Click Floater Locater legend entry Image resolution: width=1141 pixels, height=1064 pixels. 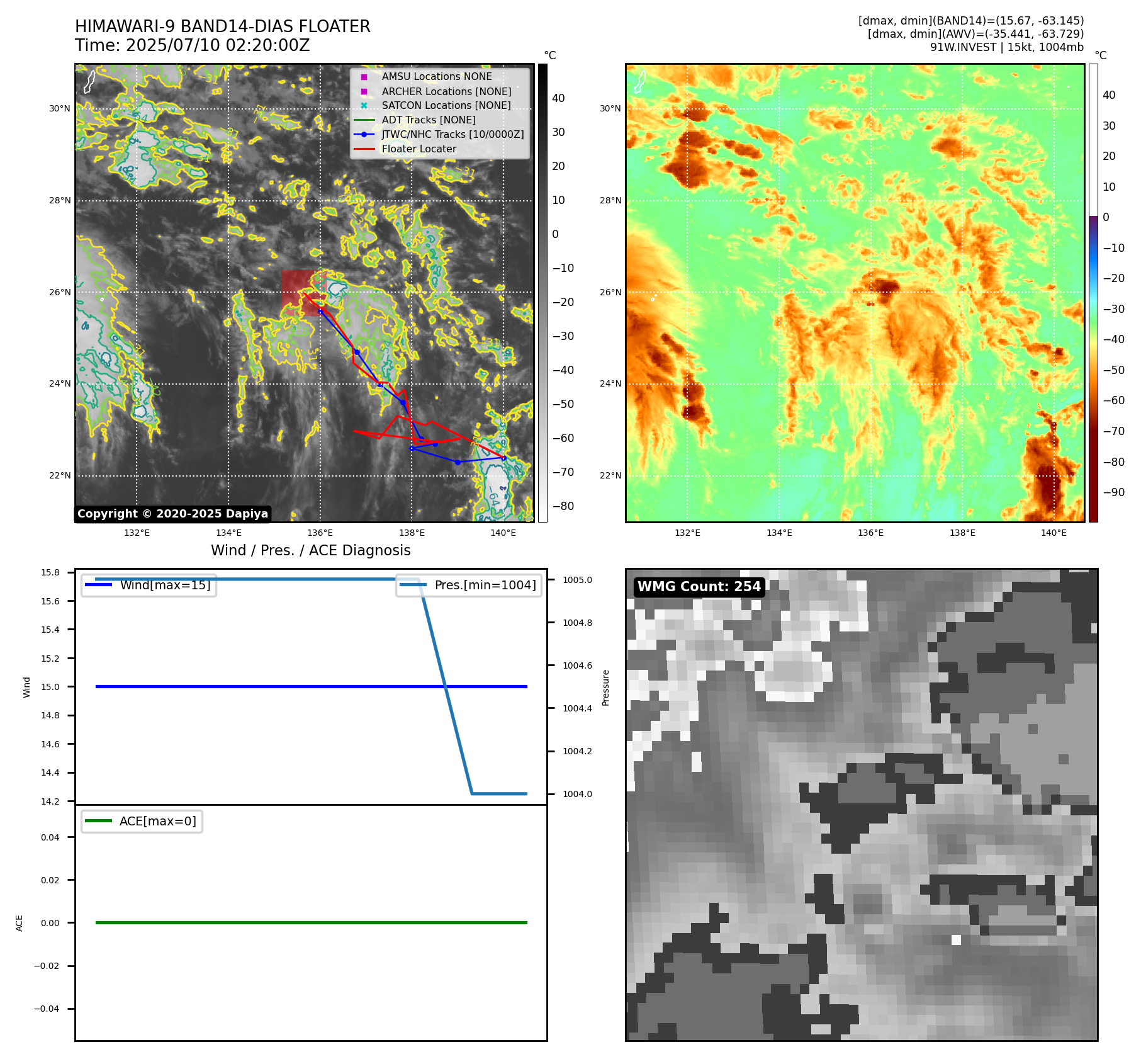point(419,149)
